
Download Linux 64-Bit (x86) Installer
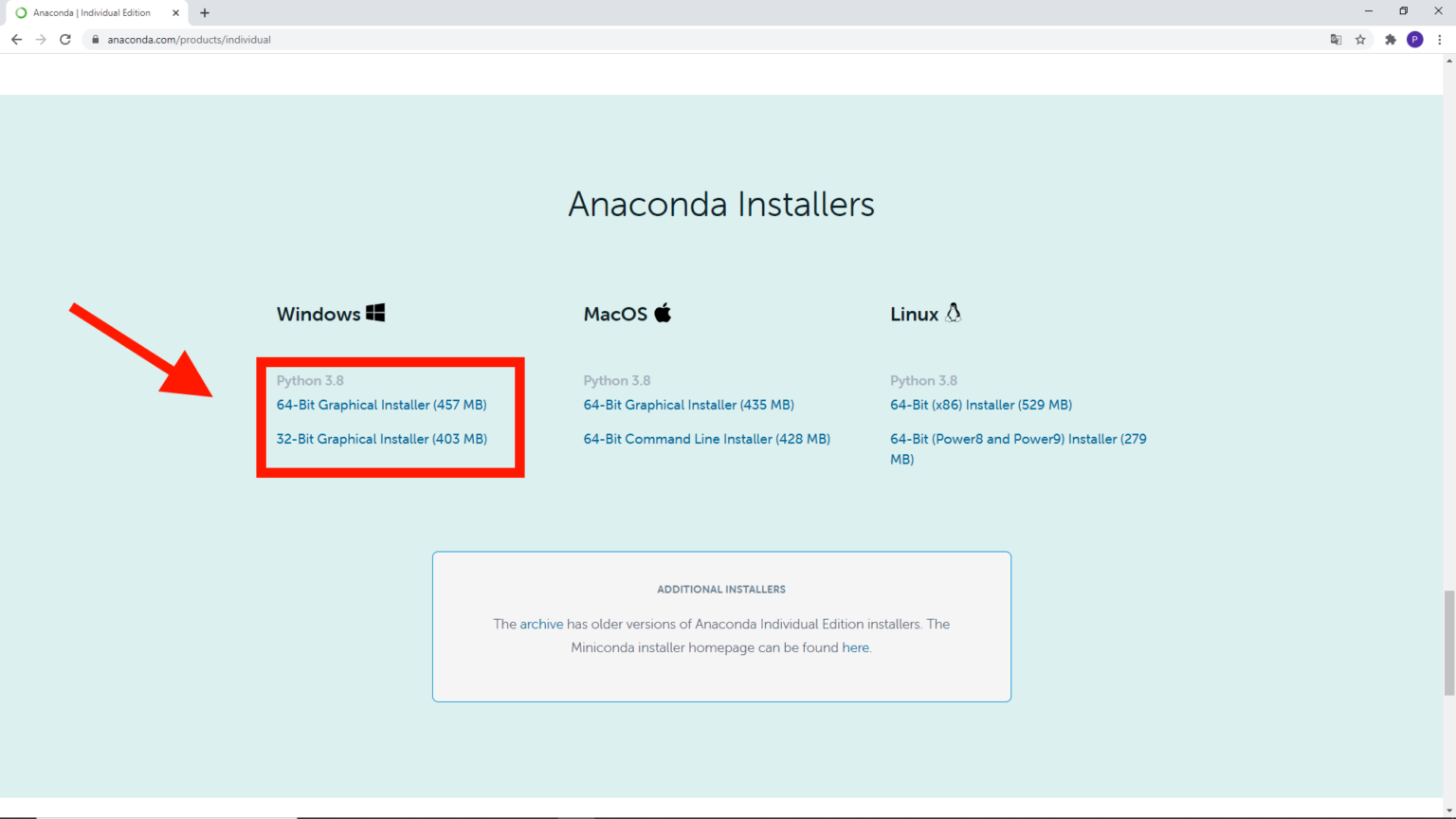[x=980, y=405]
